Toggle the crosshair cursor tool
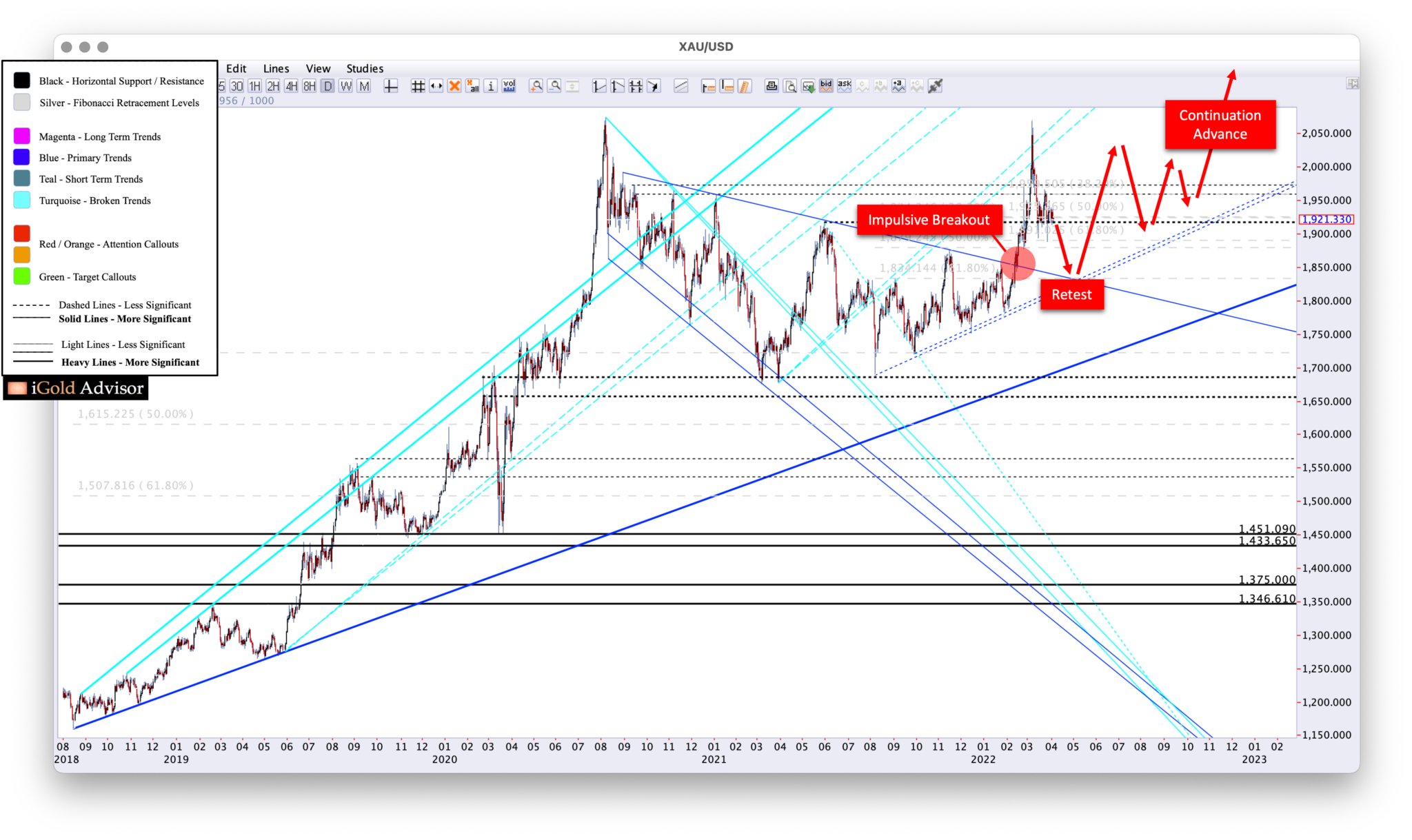The height and width of the screenshot is (840, 1412). tap(390, 86)
